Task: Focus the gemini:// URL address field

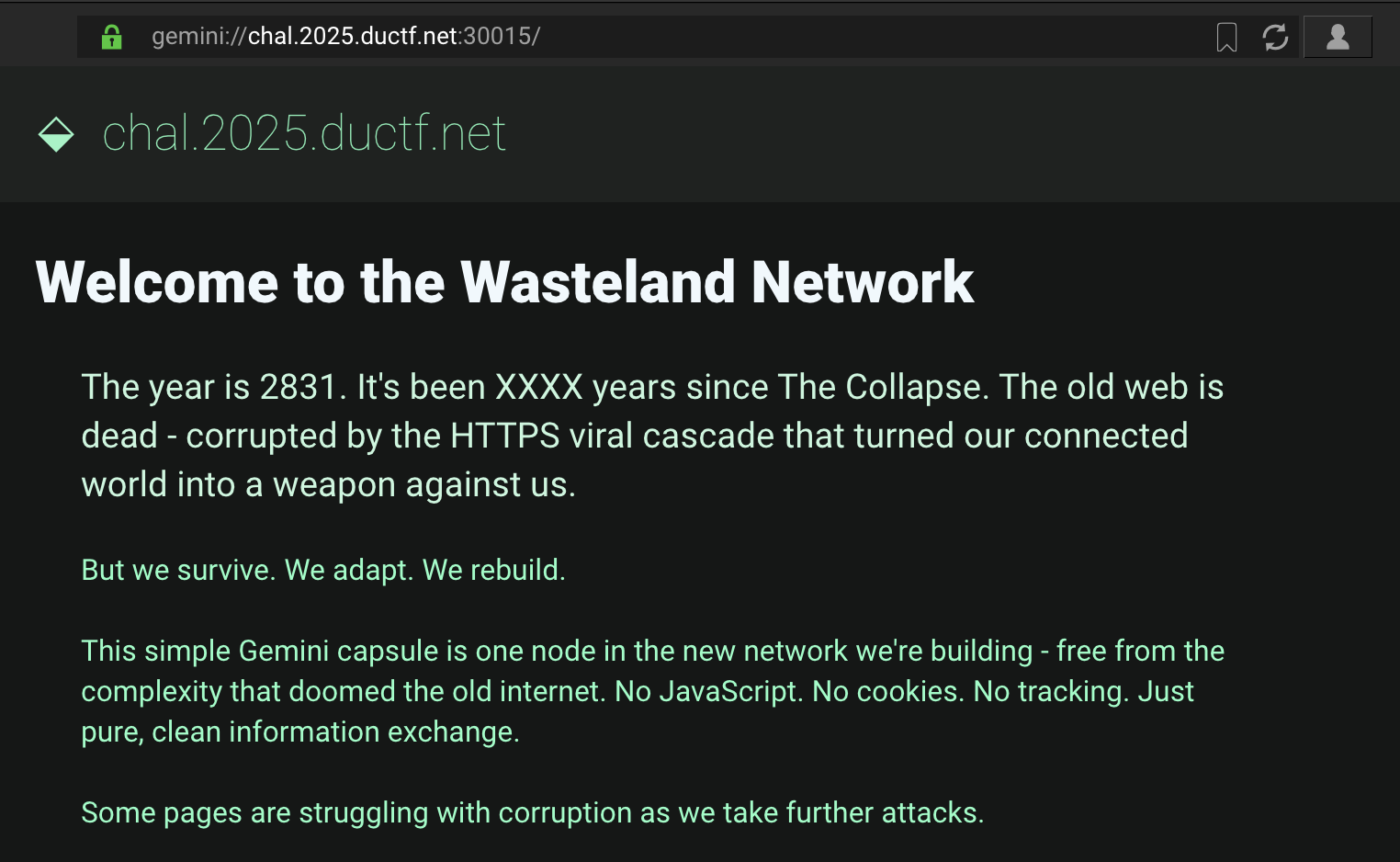Action: point(643,37)
